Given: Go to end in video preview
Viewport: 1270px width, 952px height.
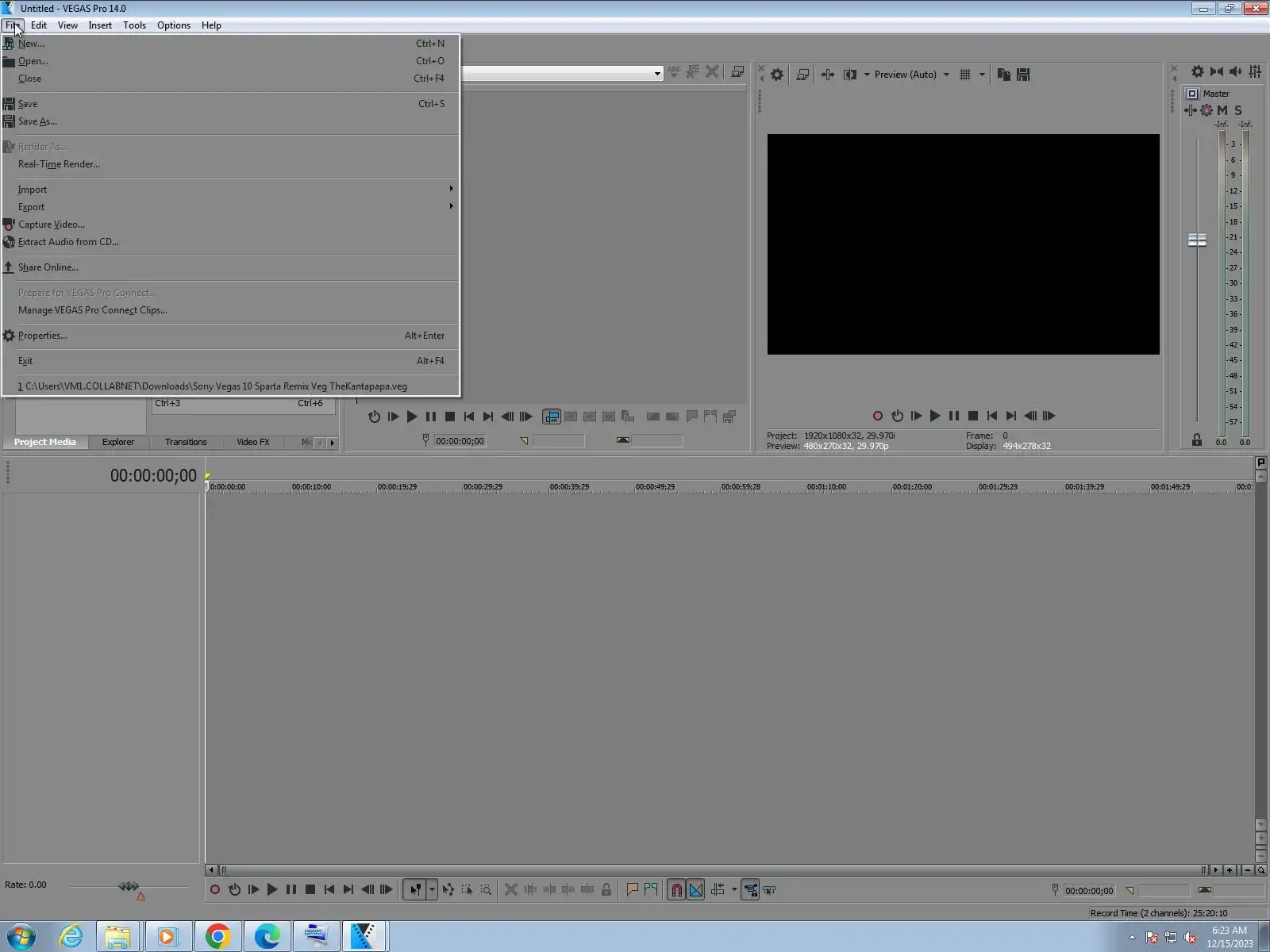Looking at the screenshot, I should click(1011, 416).
